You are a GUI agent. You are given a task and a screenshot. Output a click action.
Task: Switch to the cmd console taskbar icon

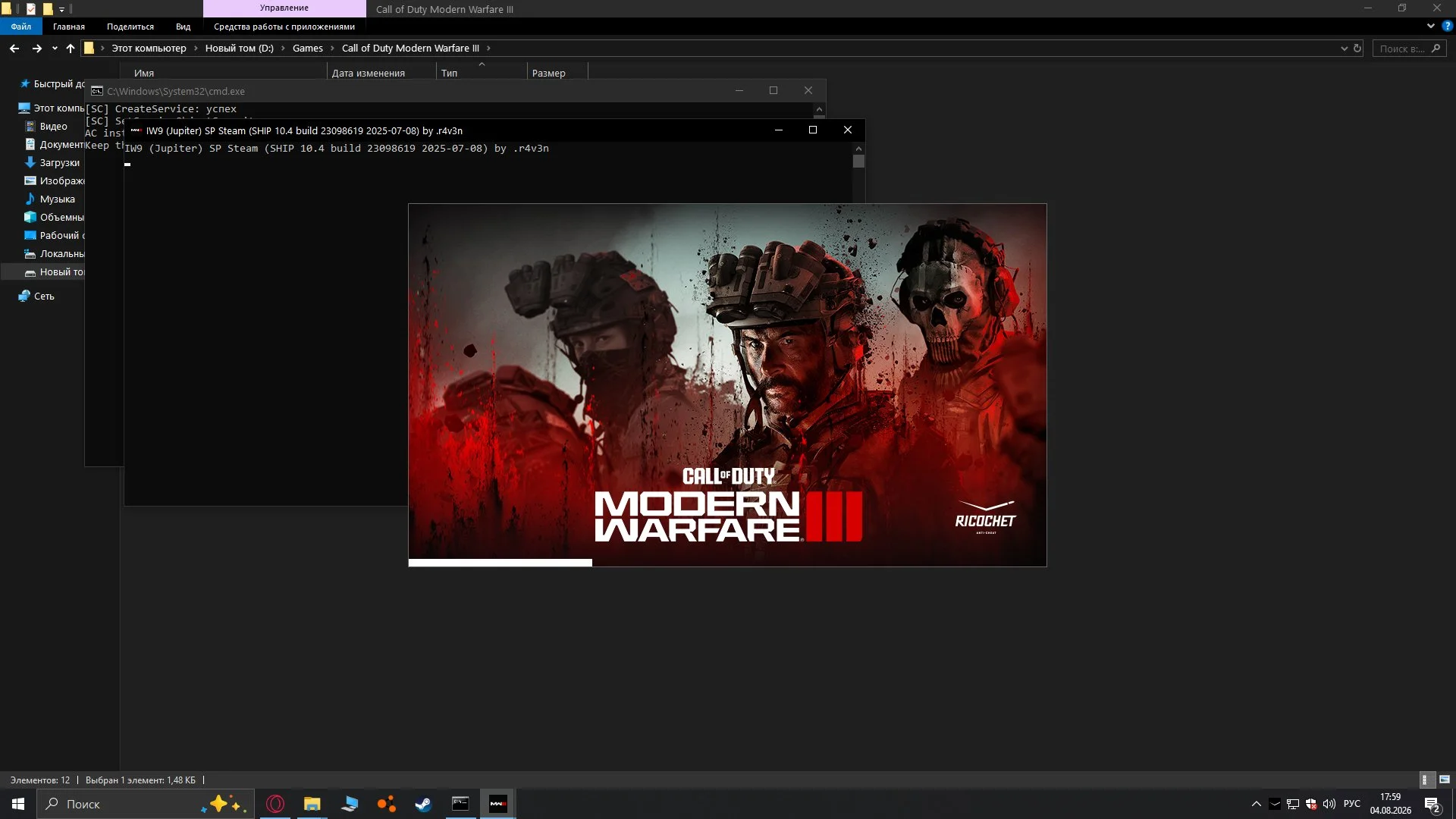[x=460, y=804]
